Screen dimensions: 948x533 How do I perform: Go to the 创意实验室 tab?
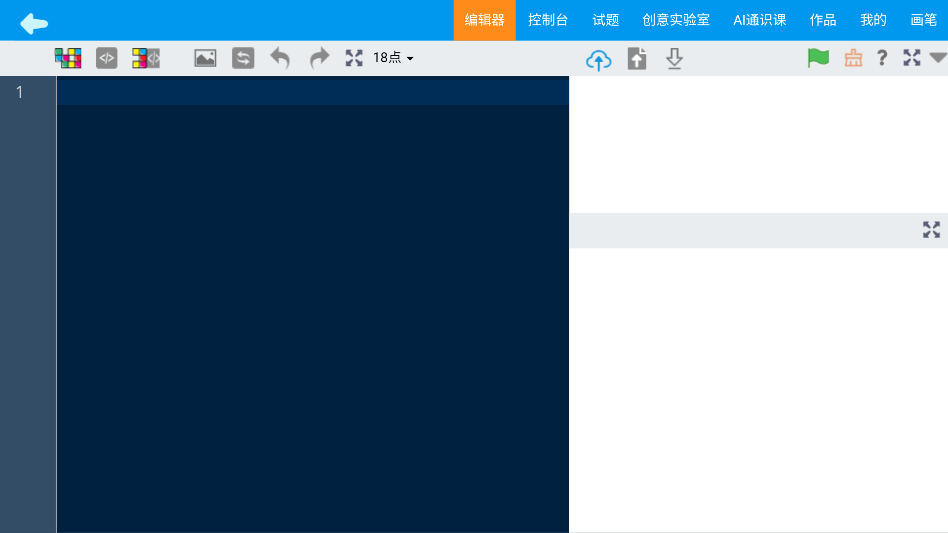[x=676, y=20]
